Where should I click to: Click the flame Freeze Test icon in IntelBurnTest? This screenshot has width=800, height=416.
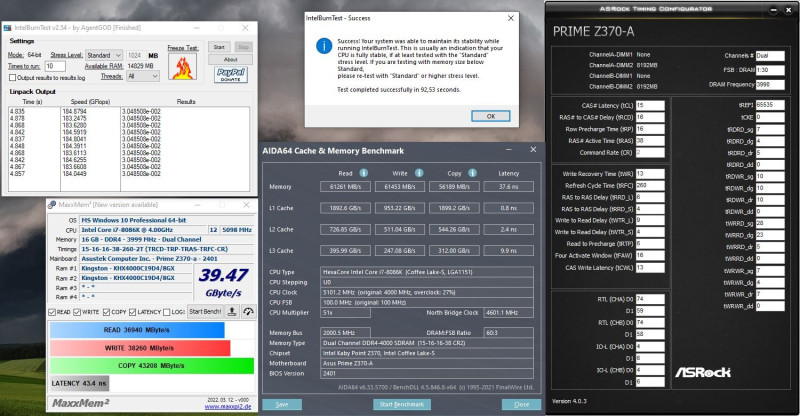point(182,66)
